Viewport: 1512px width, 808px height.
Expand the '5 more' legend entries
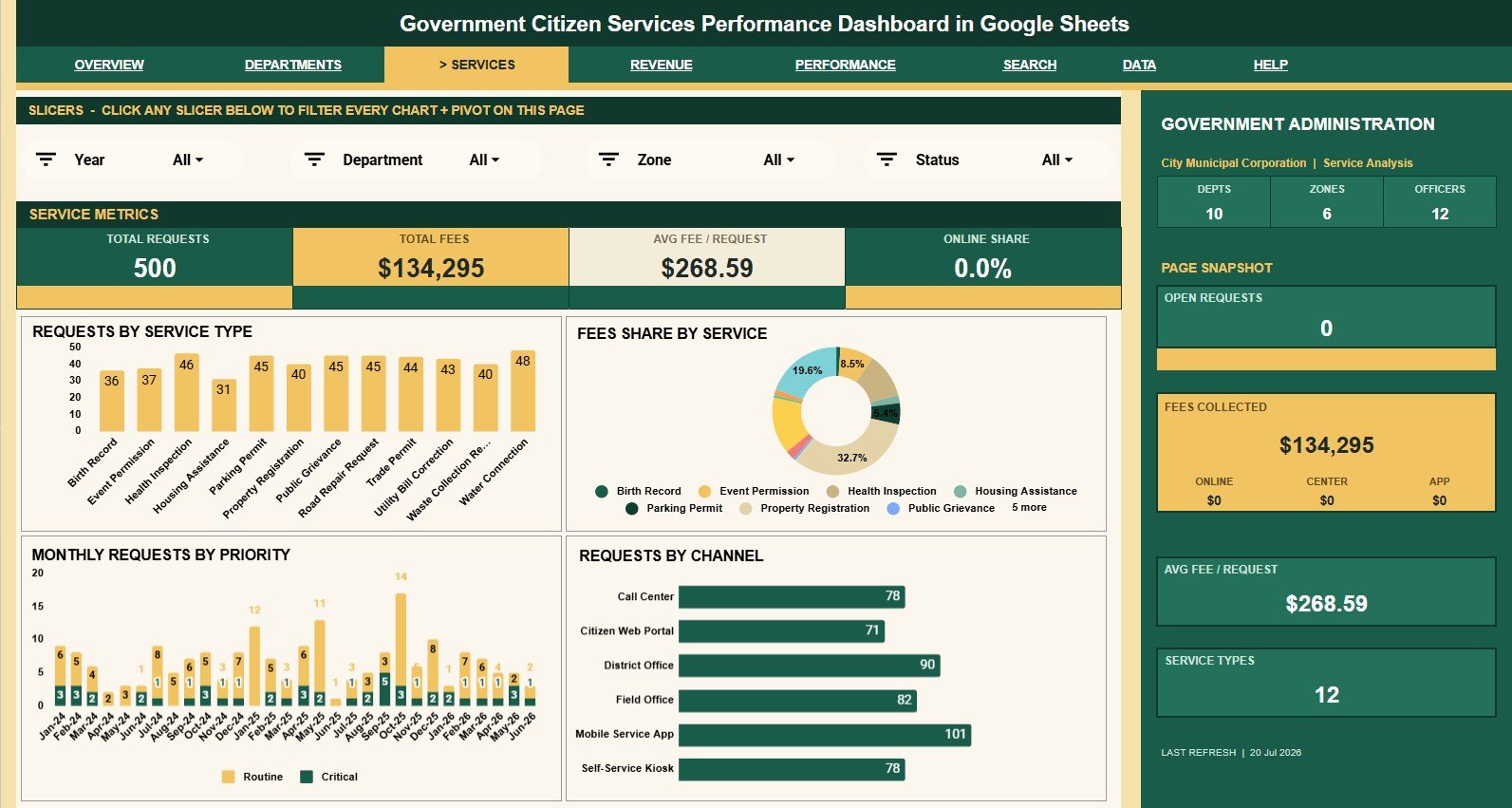point(1029,507)
